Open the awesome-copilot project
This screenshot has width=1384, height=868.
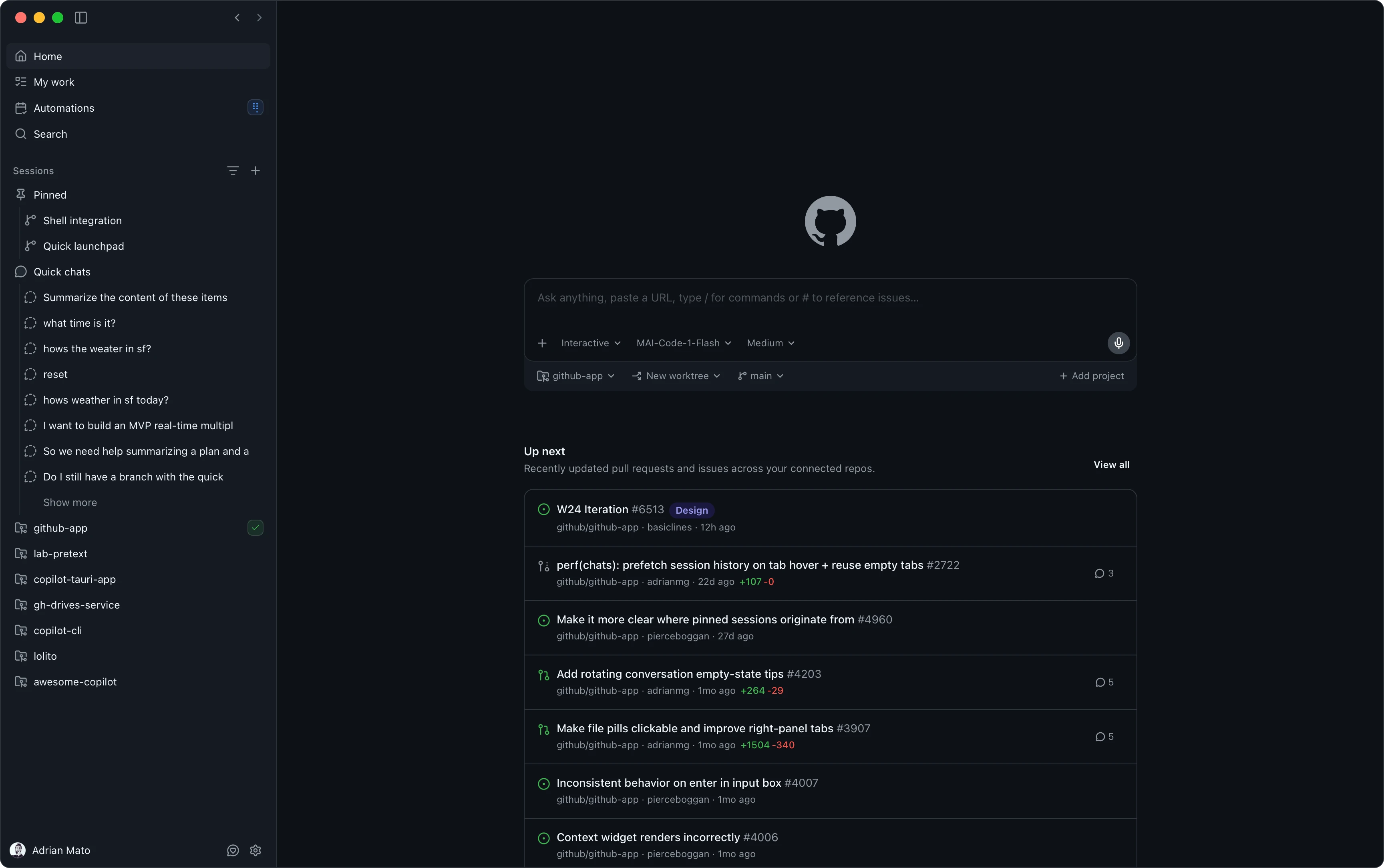(x=138, y=682)
